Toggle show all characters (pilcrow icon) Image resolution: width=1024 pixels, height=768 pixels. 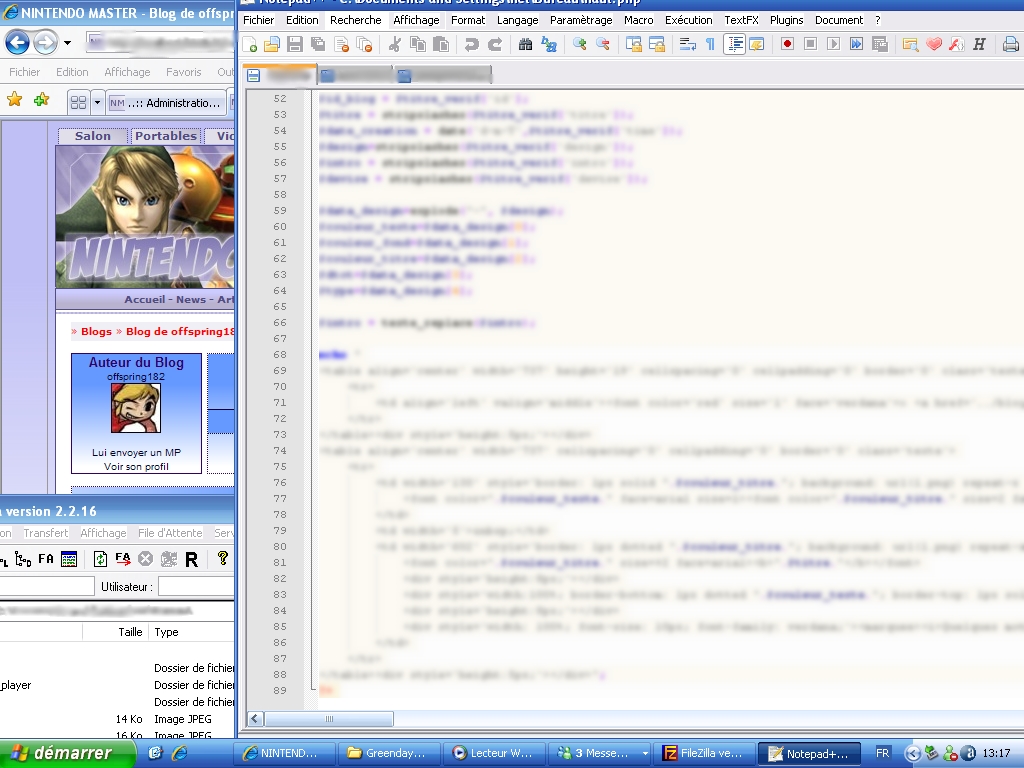point(710,44)
